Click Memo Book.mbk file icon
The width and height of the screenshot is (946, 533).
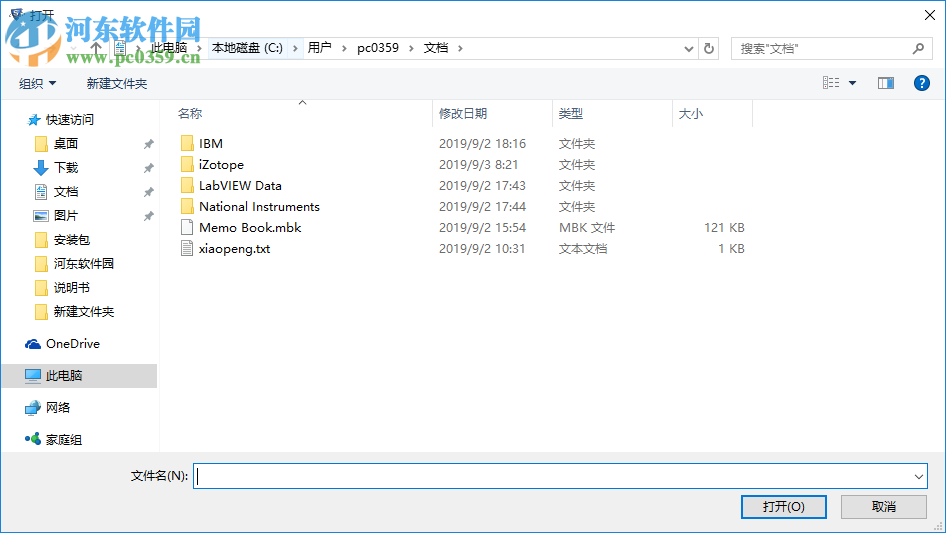coord(187,228)
